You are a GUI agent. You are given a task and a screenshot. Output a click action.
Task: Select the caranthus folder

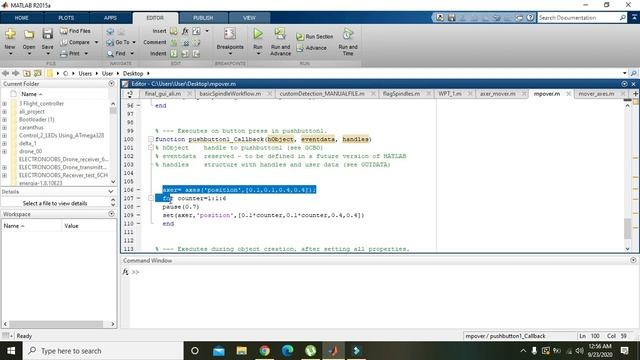coord(31,127)
